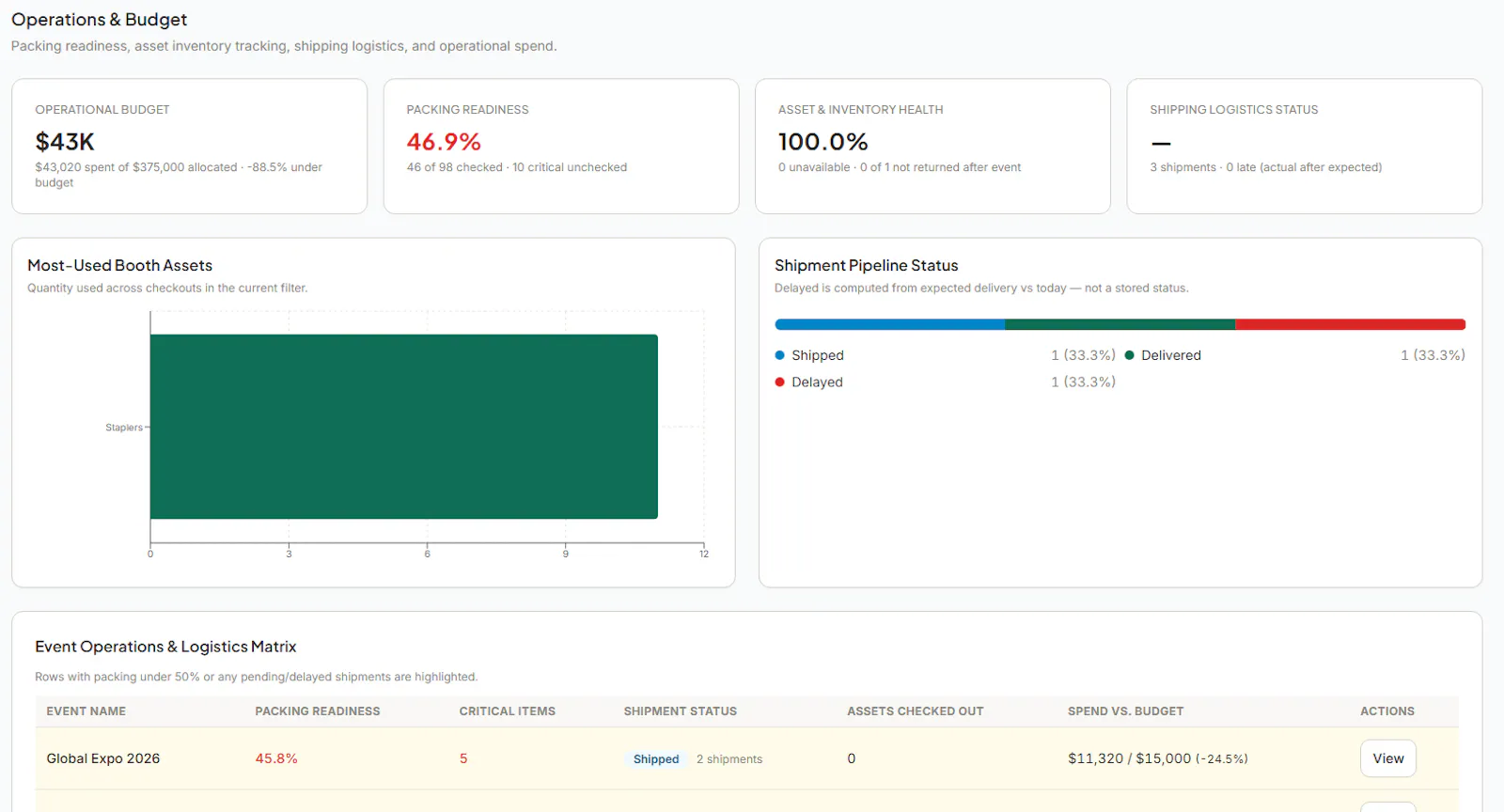Click the SHIPMENT STATUS column header
Image resolution: width=1504 pixels, height=812 pixels.
click(680, 711)
